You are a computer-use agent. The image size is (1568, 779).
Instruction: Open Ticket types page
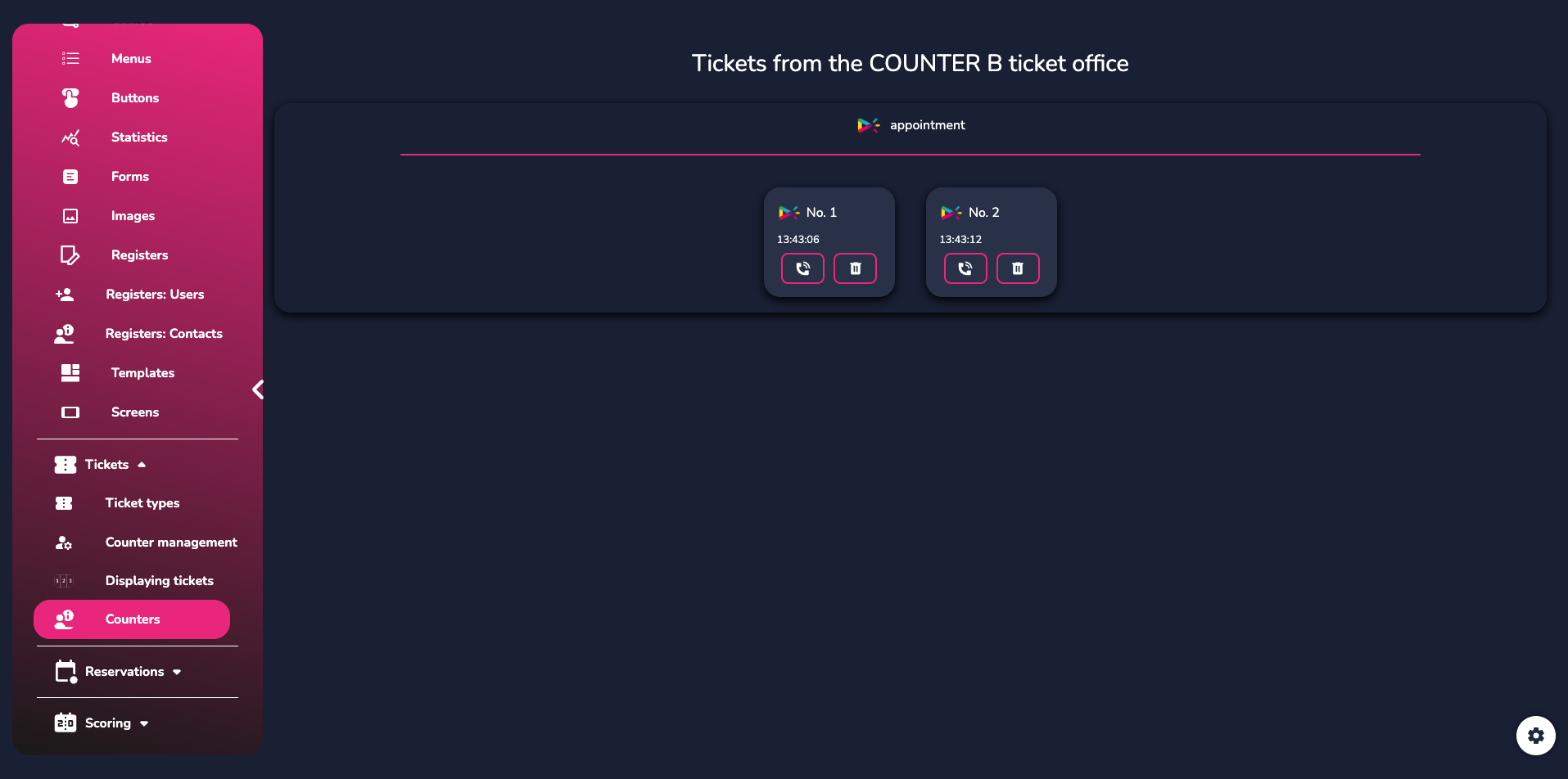tap(142, 503)
